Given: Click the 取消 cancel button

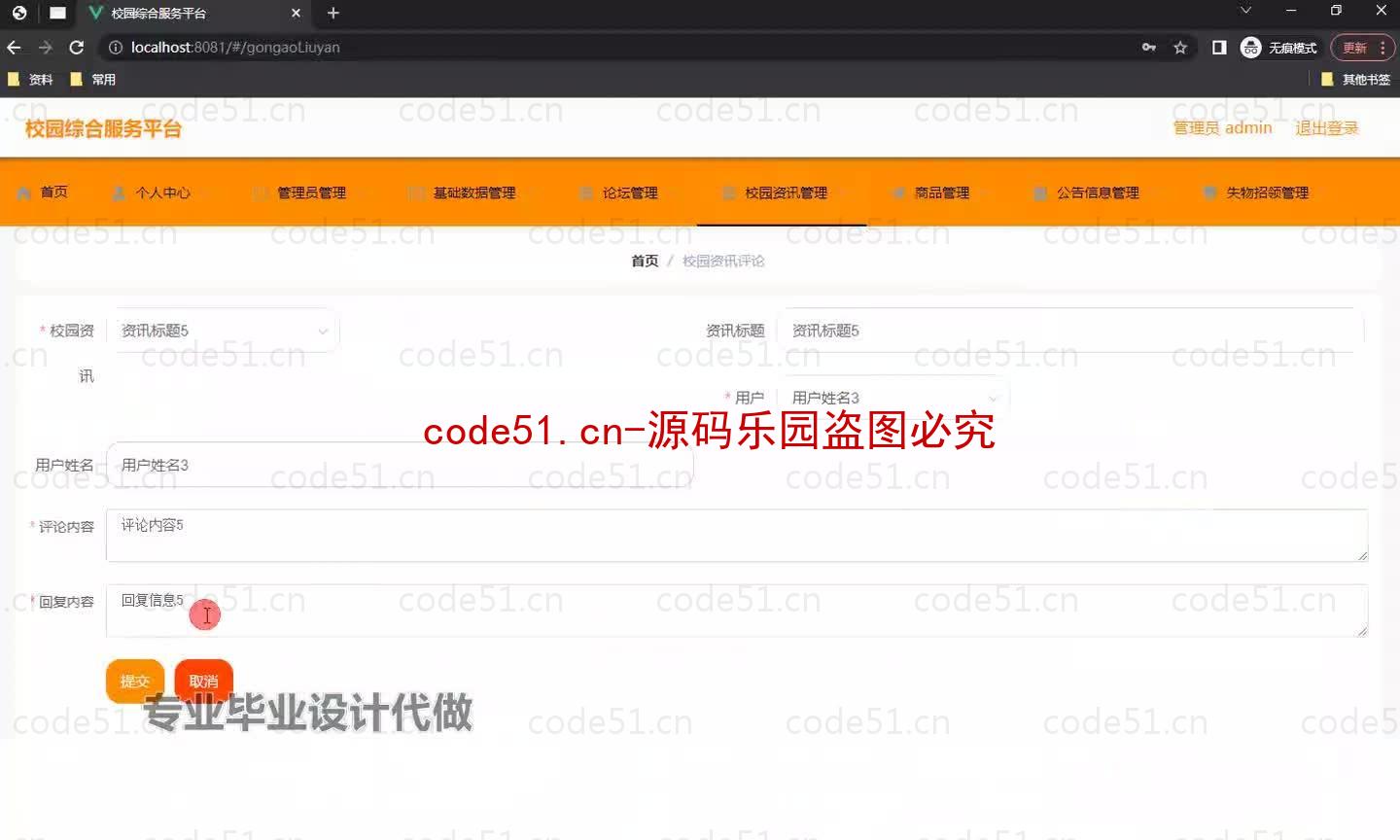Looking at the screenshot, I should pyautogui.click(x=203, y=681).
